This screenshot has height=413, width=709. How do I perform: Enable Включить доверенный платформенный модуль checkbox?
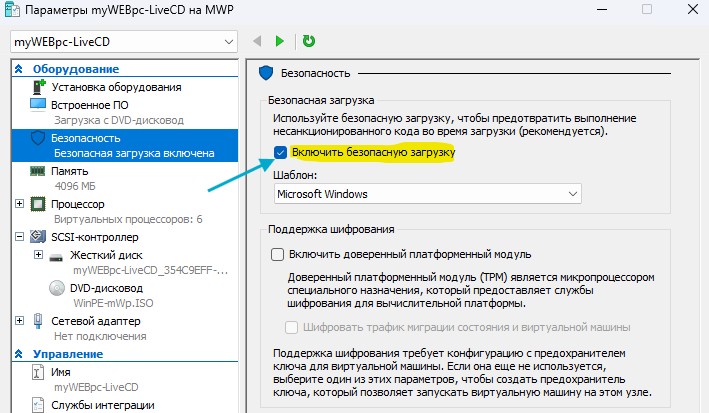[278, 254]
